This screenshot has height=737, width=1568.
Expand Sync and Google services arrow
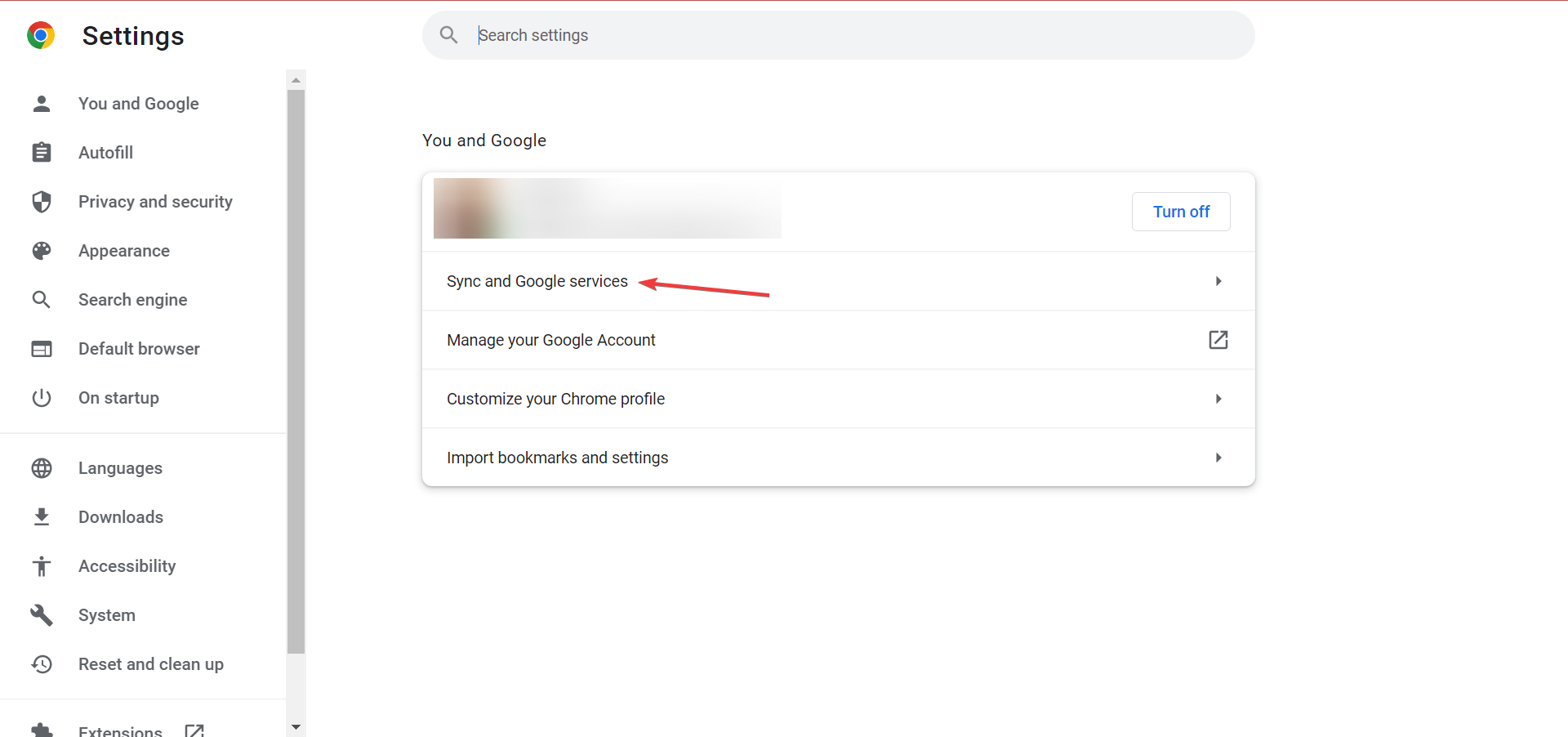[x=1218, y=281]
